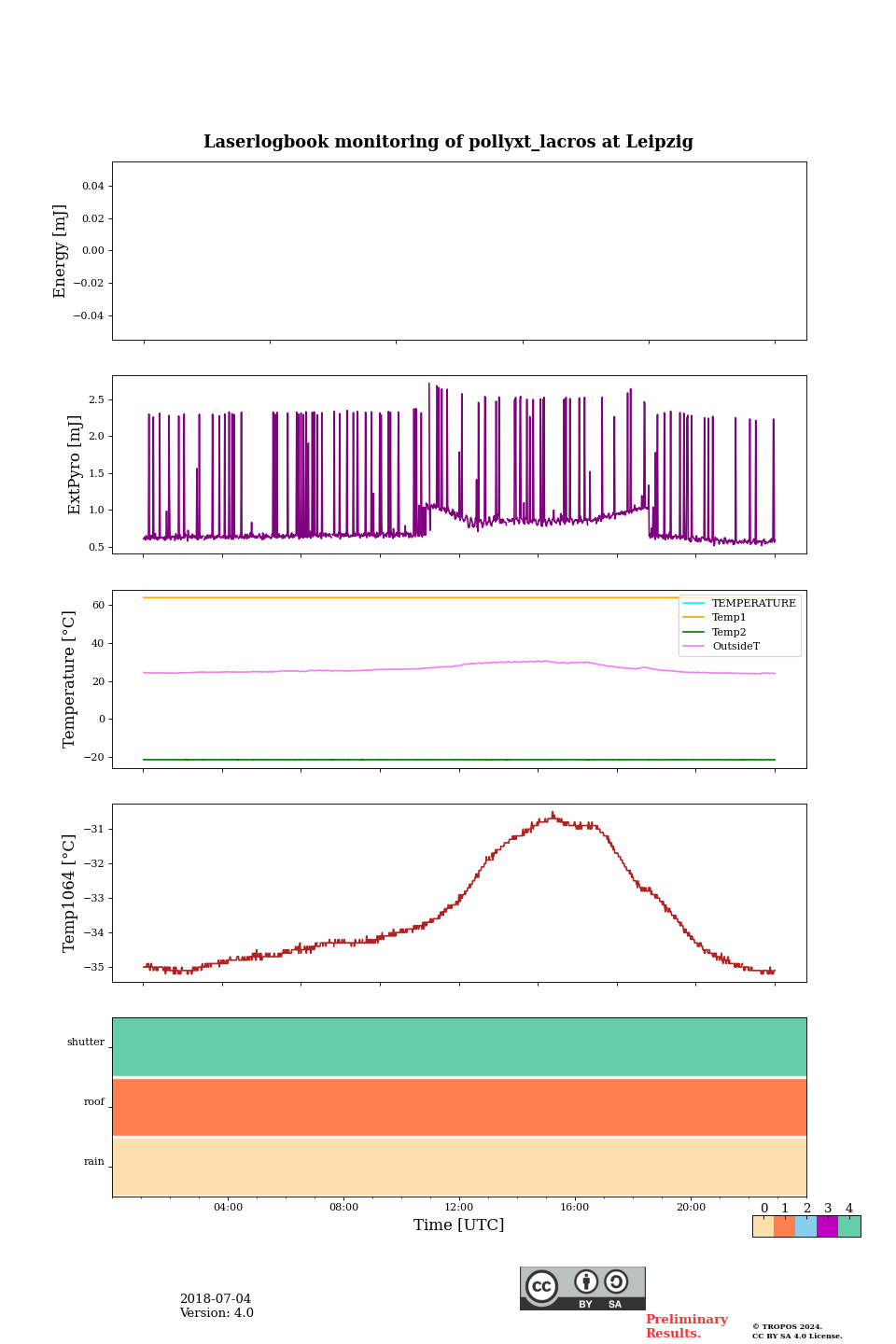Viewport: 896px width, 1344px height.
Task: Click the Version: 4.0 text
Action: [x=217, y=1313]
